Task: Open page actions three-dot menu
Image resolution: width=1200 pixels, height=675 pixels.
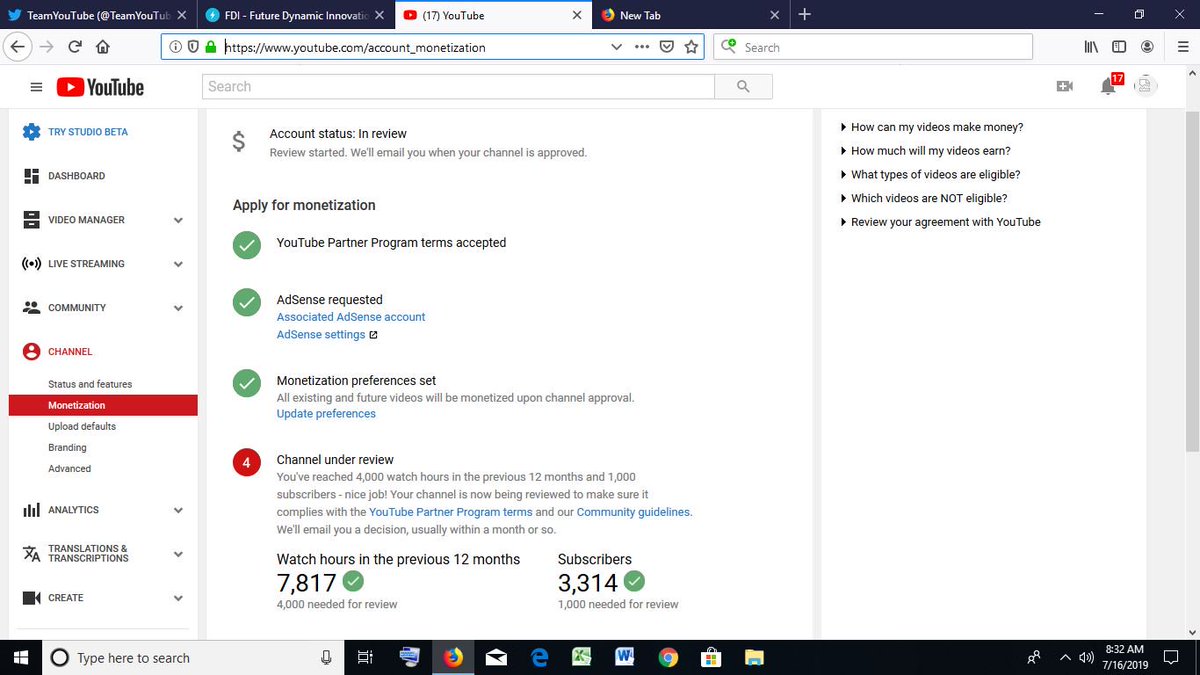Action: (642, 47)
